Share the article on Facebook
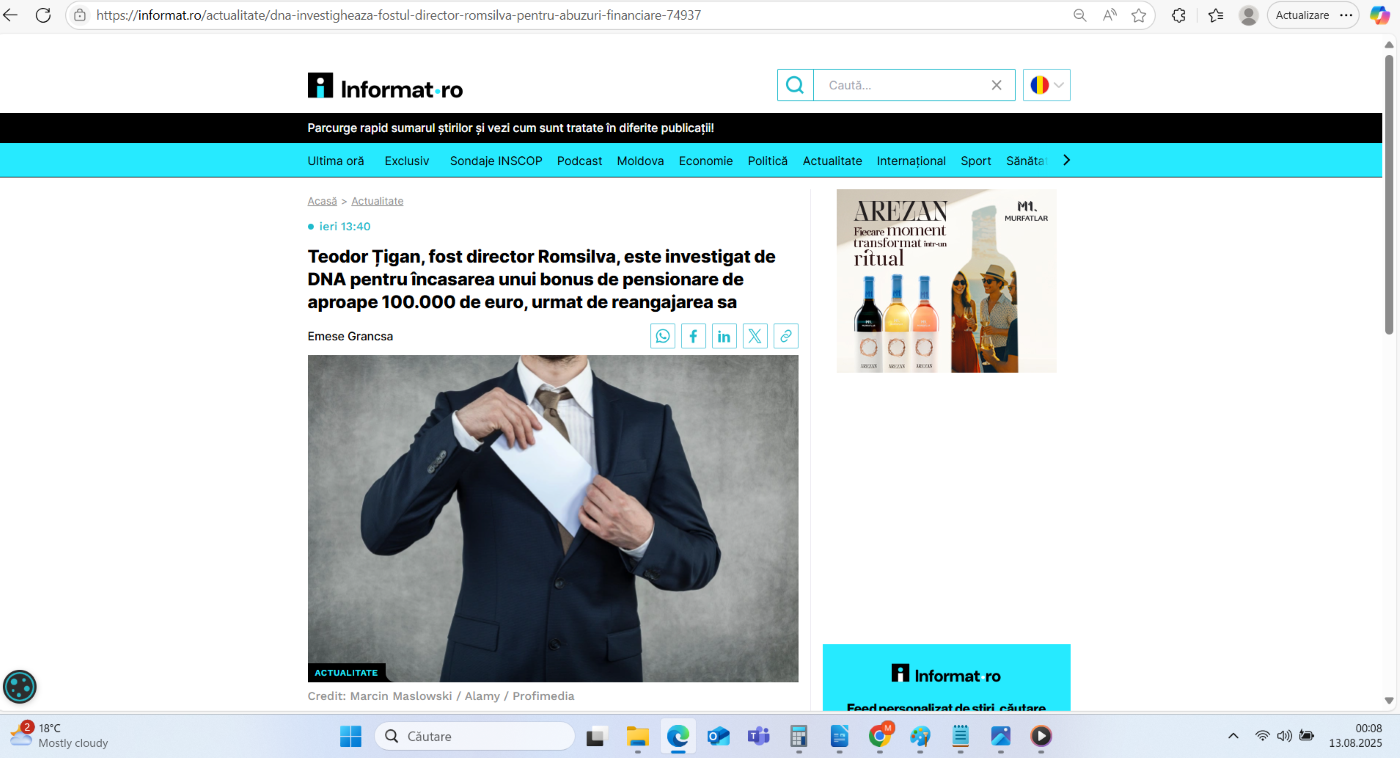Image resolution: width=1400 pixels, height=758 pixels. coord(693,336)
